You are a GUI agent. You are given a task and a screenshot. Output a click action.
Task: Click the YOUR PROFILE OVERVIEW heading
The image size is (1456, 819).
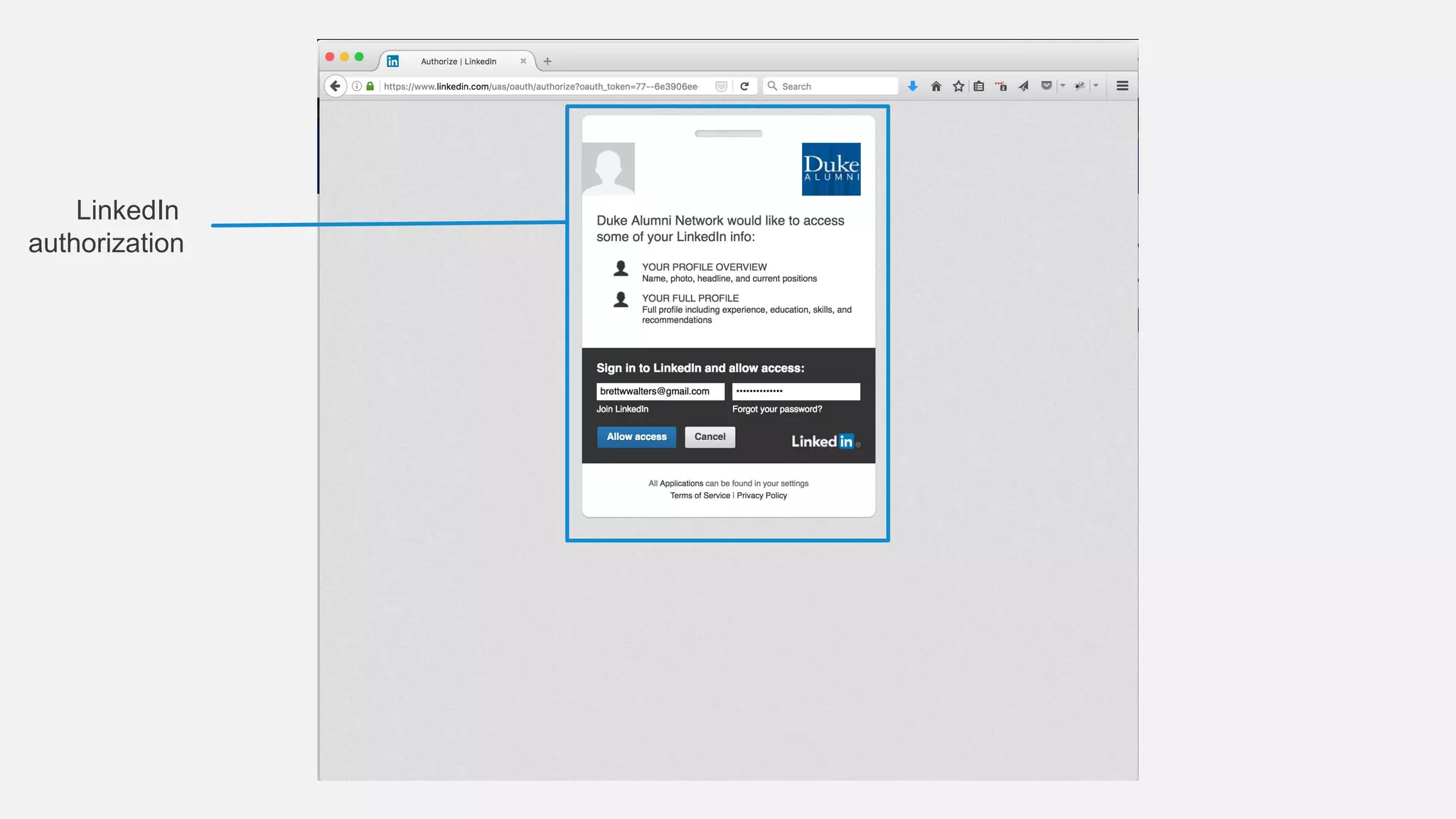coord(704,267)
